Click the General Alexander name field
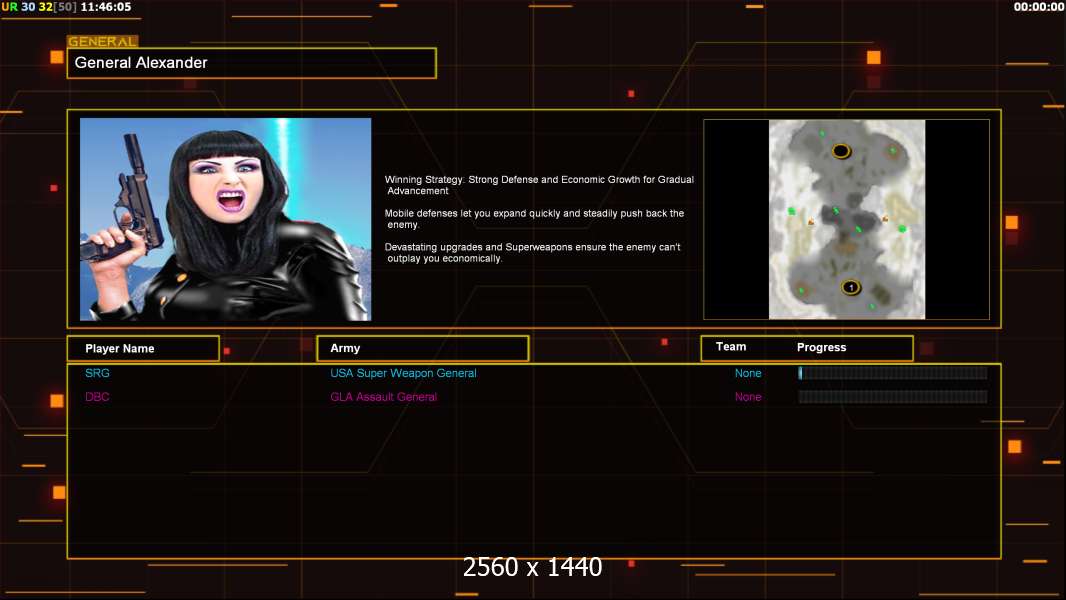The image size is (1066, 600). click(252, 63)
